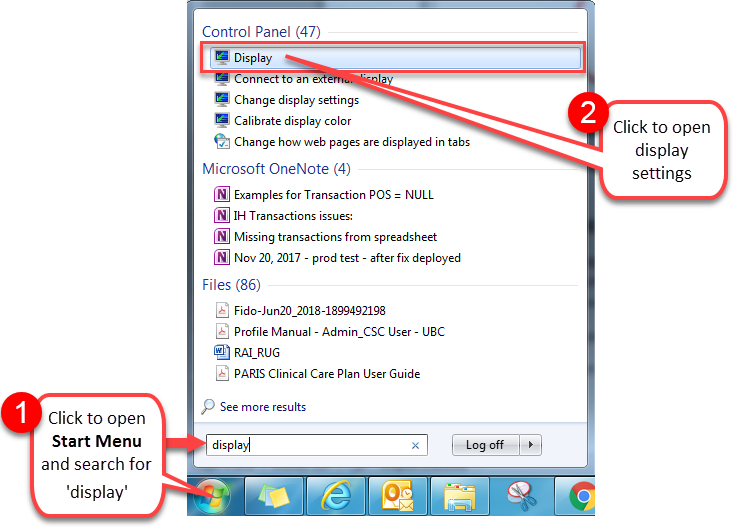
Task: Open Sticky Notes from the taskbar
Action: click(275, 497)
